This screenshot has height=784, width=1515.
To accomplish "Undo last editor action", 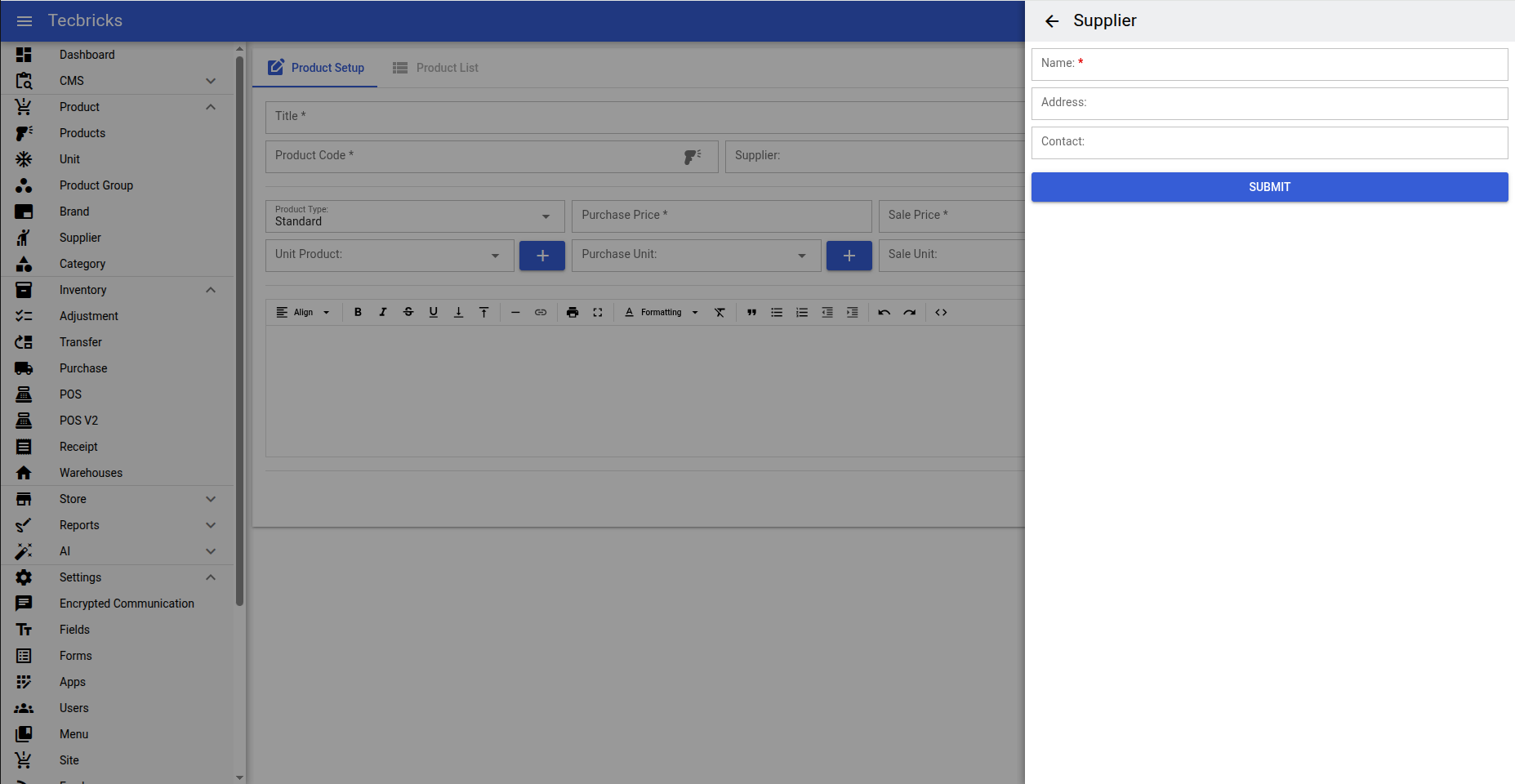I will pyautogui.click(x=884, y=312).
